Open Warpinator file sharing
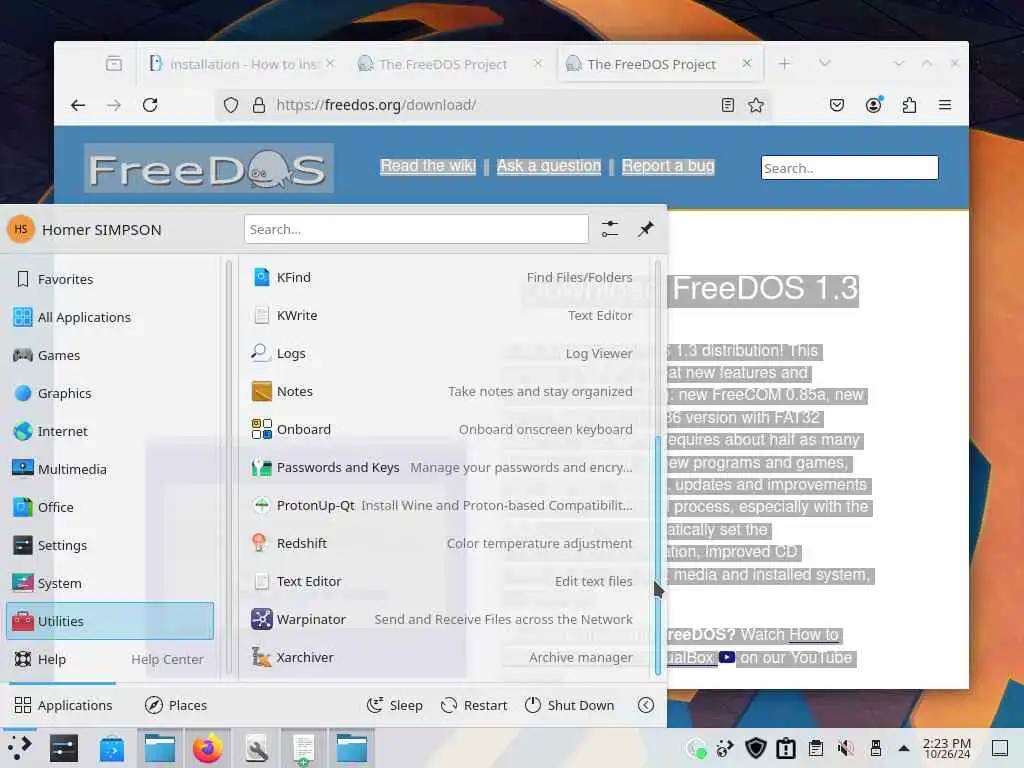The width and height of the screenshot is (1024, 768). coord(441,619)
